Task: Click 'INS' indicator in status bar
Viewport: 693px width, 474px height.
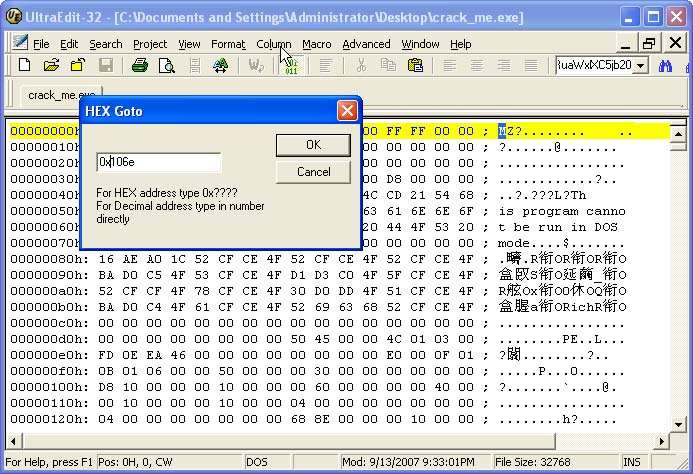Action: pyautogui.click(x=632, y=462)
